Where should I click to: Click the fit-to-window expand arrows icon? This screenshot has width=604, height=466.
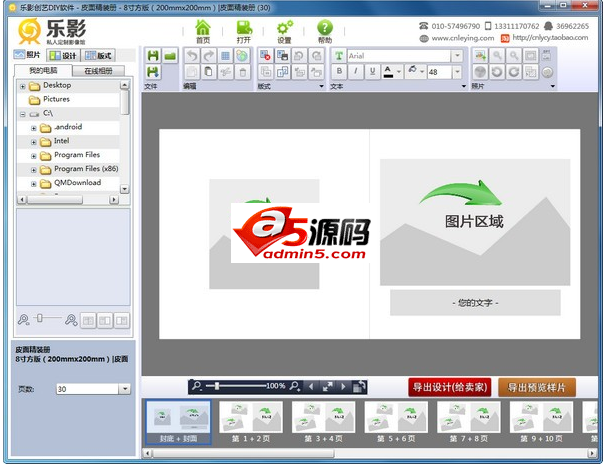point(327,386)
